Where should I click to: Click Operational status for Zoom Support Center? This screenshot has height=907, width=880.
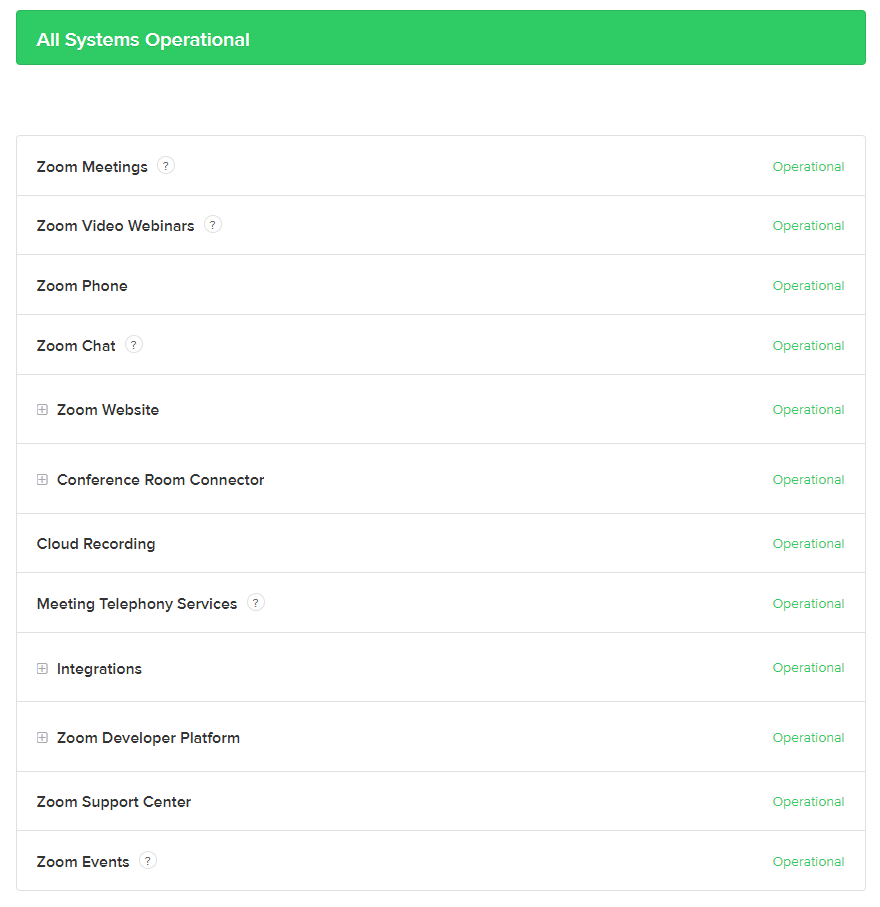click(x=808, y=802)
